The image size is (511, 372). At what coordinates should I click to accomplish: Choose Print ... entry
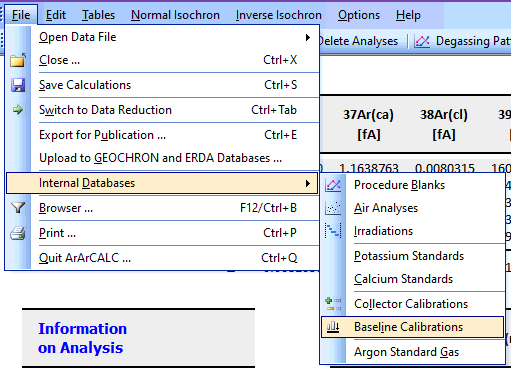click(x=162, y=233)
